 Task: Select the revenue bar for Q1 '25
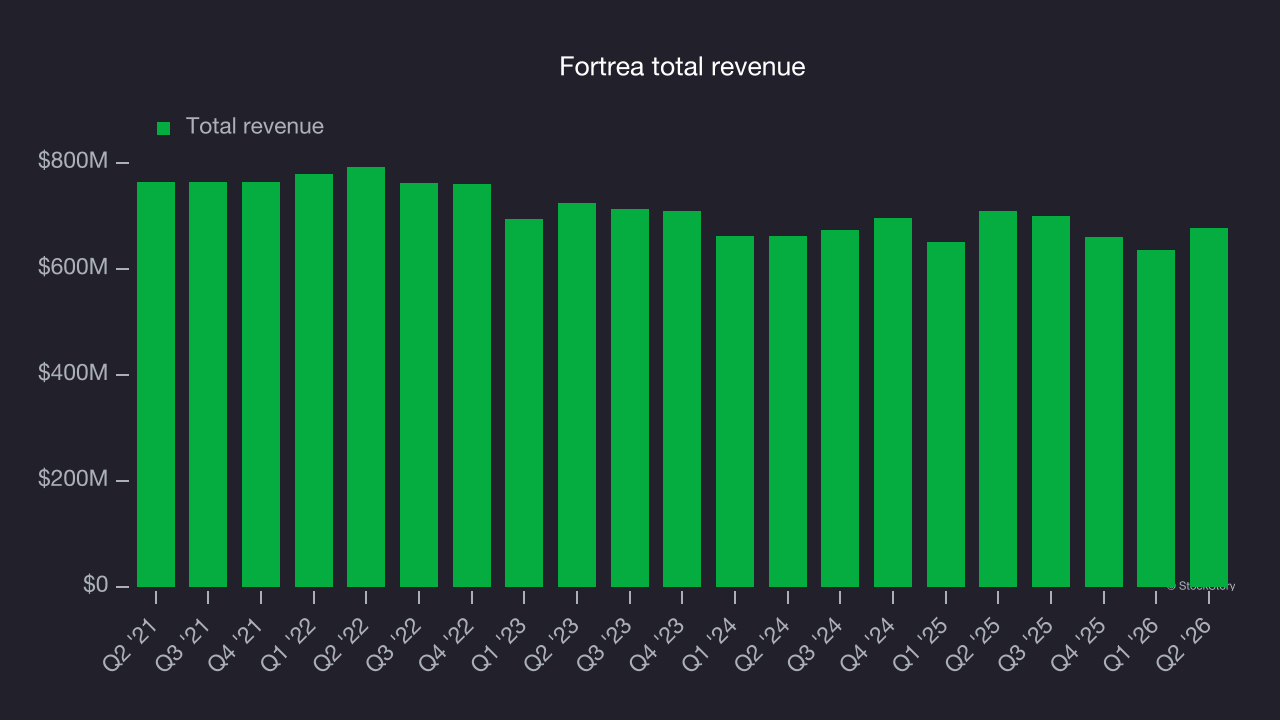[x=946, y=414]
